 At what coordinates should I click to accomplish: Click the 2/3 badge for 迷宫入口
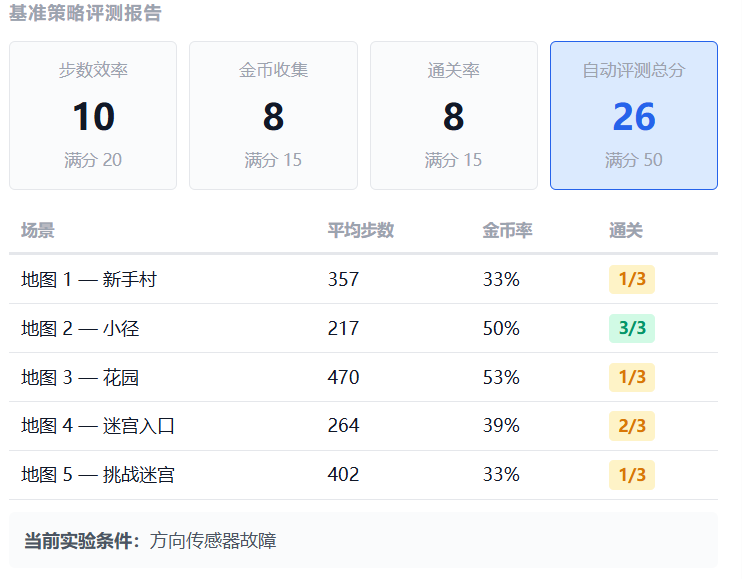pyautogui.click(x=632, y=426)
